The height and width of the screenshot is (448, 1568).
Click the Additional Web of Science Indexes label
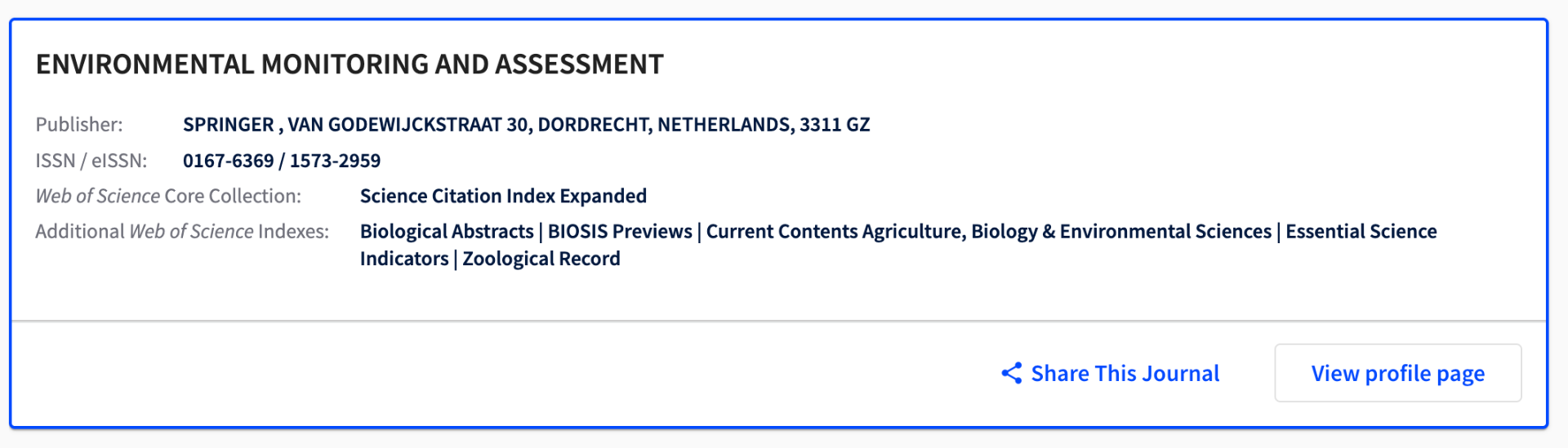click(182, 232)
